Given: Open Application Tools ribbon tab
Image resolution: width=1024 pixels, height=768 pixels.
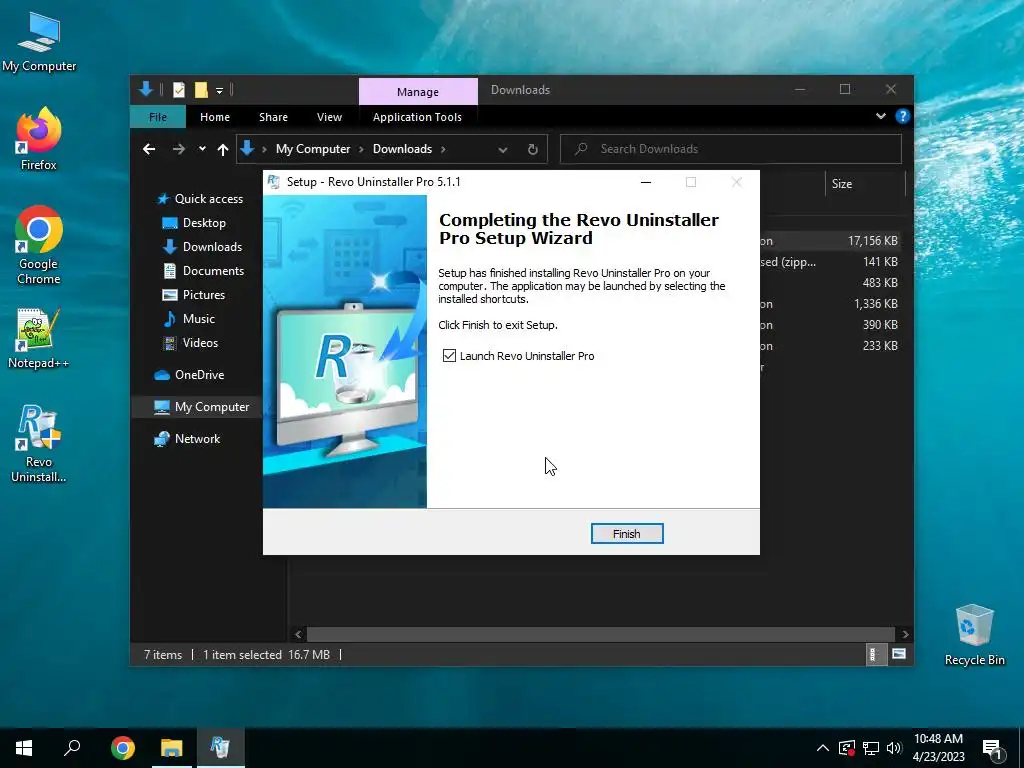Looking at the screenshot, I should click(x=417, y=117).
